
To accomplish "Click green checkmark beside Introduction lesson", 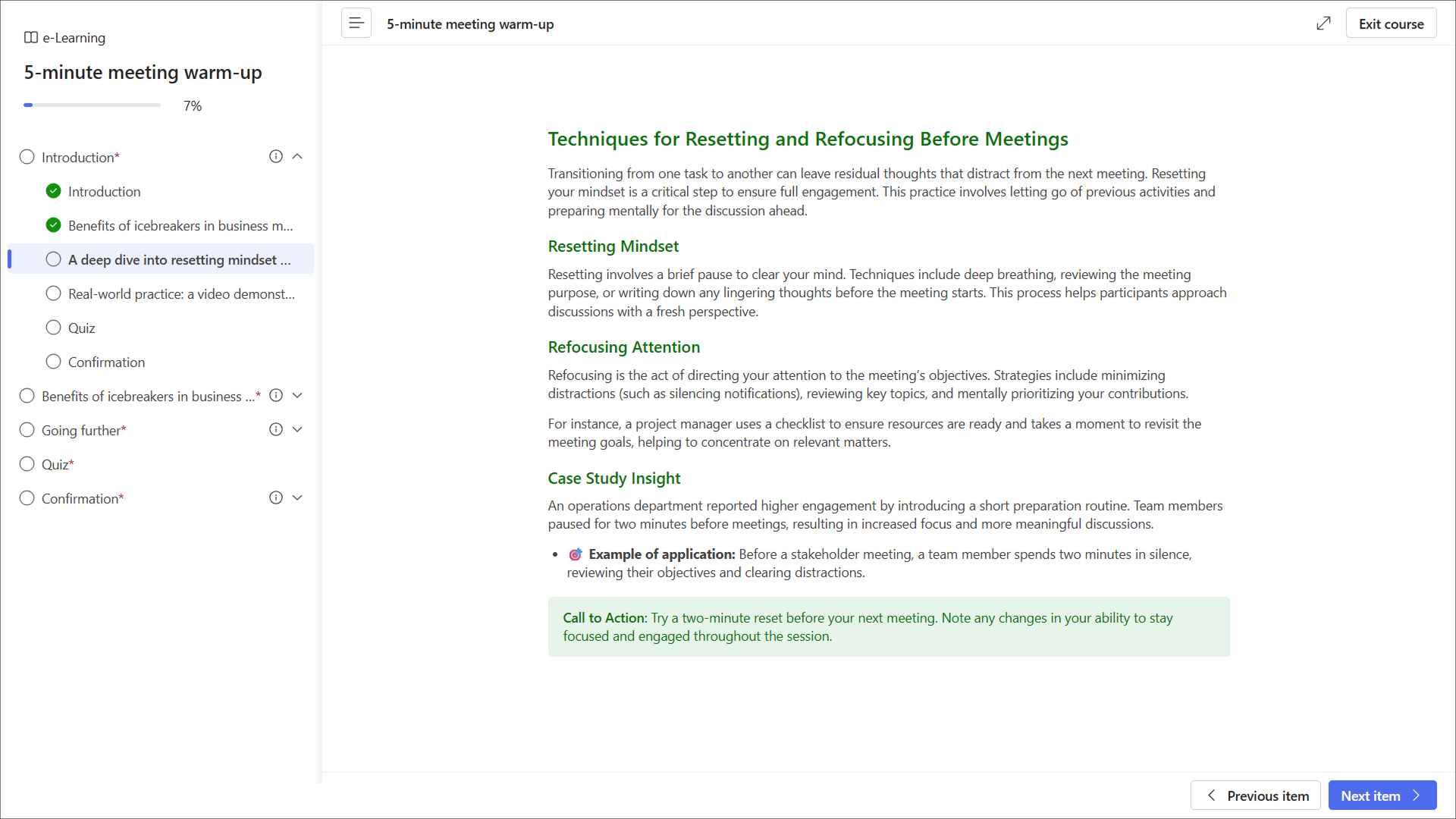I will coord(53,191).
